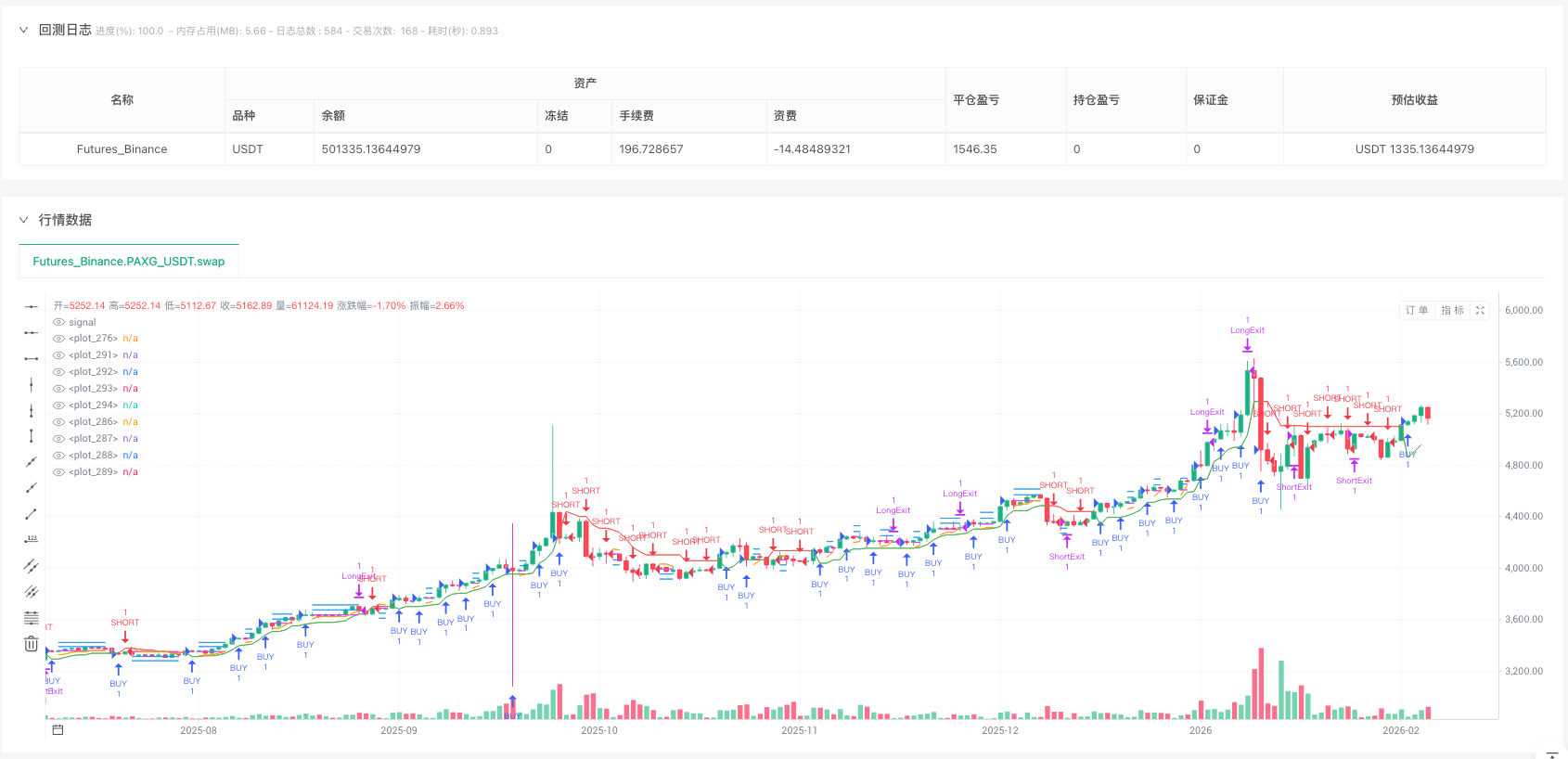Collapse the 回测日志 section
This screenshot has height=759, width=1568.
[24, 30]
